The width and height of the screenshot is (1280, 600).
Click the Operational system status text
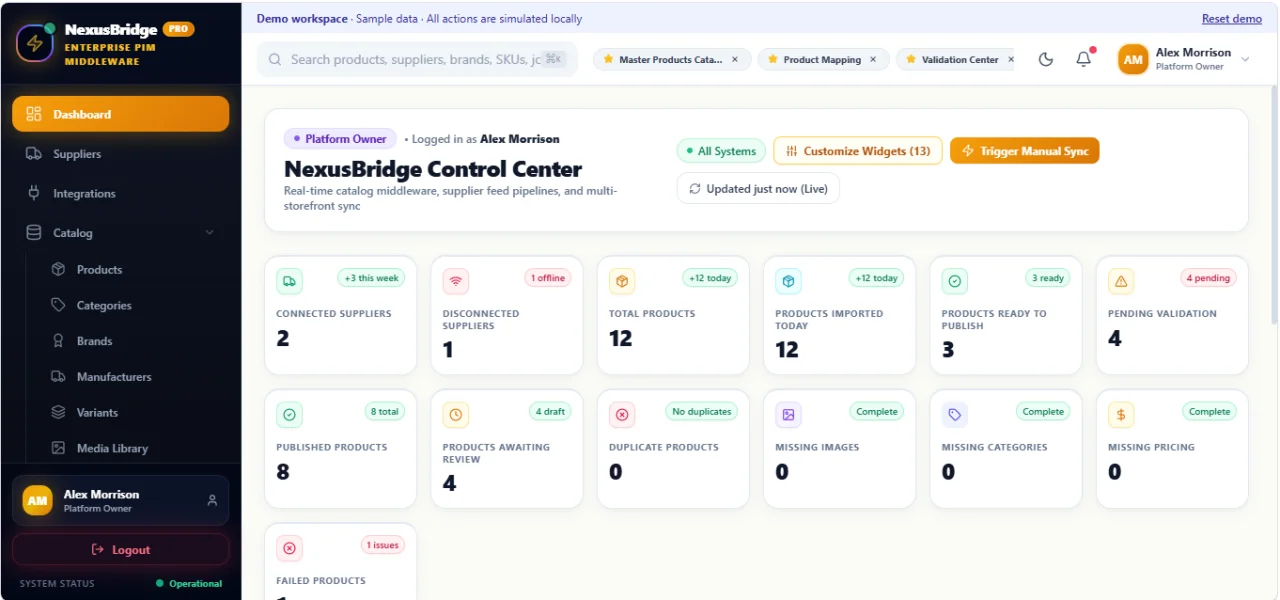pyautogui.click(x=195, y=583)
